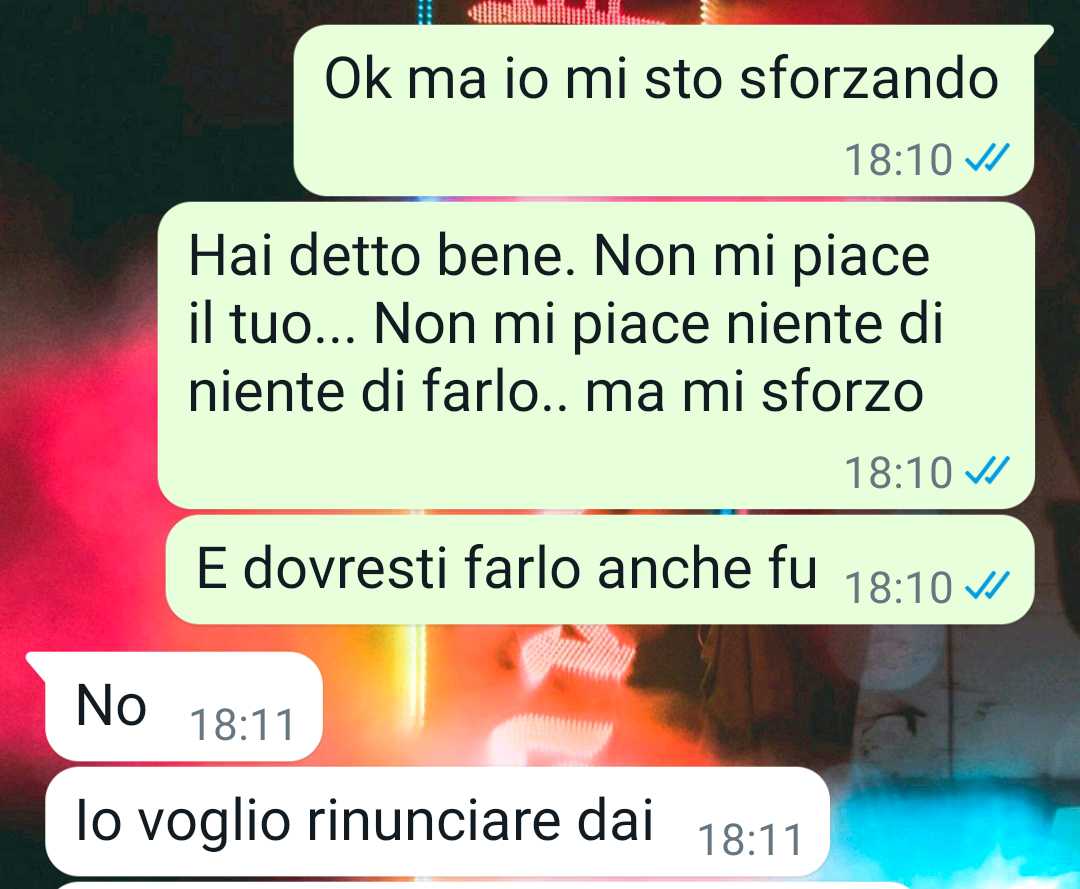Click the 18:10 time next to "anche fu"
Viewport: 1080px width, 889px height.
click(898, 588)
